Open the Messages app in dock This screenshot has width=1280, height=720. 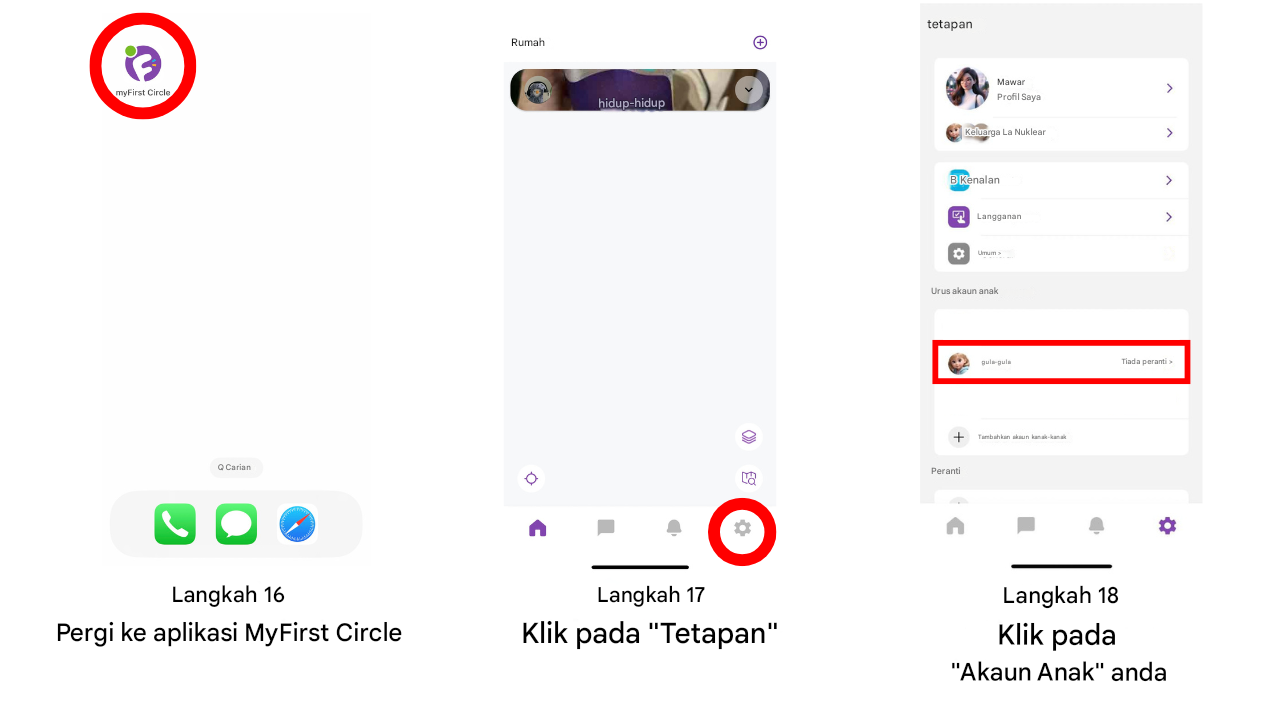tap(236, 524)
